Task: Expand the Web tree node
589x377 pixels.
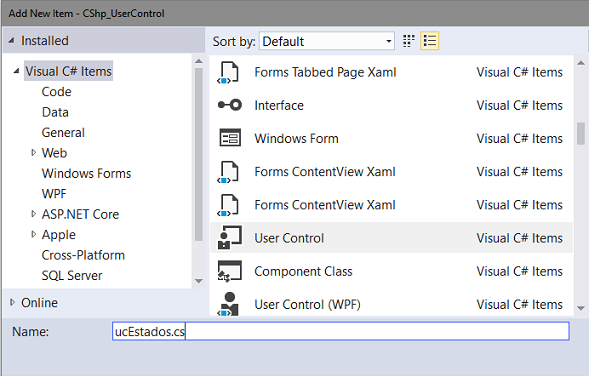Action: tap(33, 152)
